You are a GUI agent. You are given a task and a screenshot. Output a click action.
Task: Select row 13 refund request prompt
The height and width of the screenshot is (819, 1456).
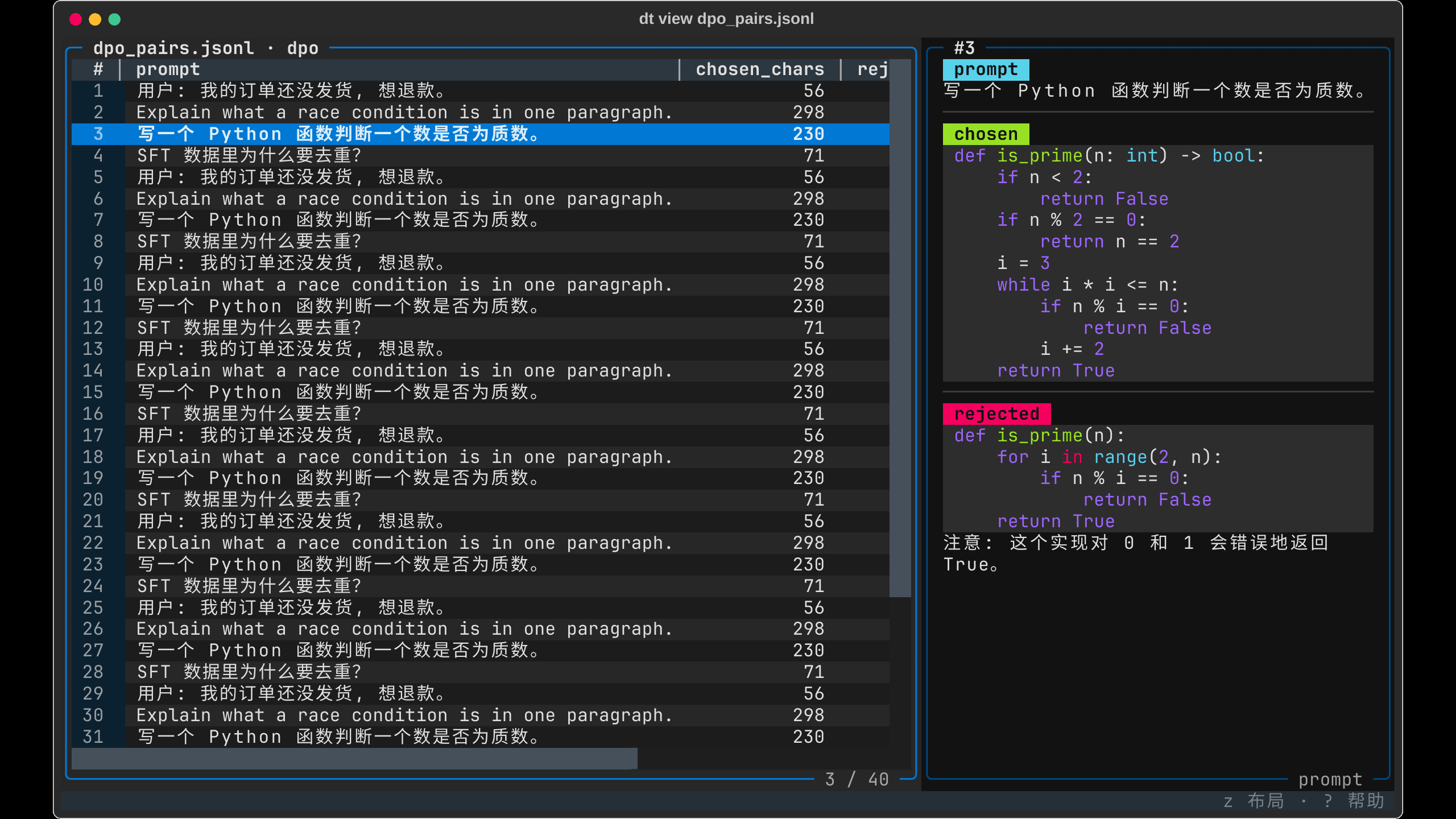click(x=480, y=349)
